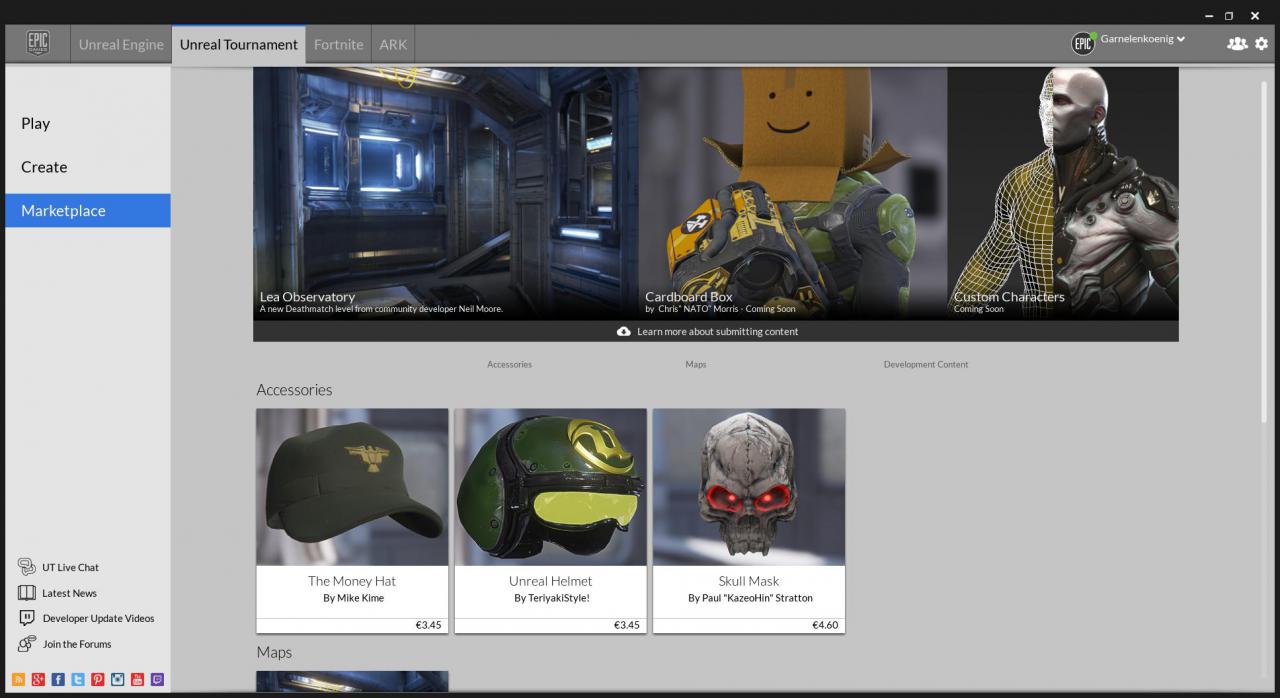Image resolution: width=1280 pixels, height=698 pixels.
Task: Open the Lea Observatory featured banner
Action: pos(446,193)
